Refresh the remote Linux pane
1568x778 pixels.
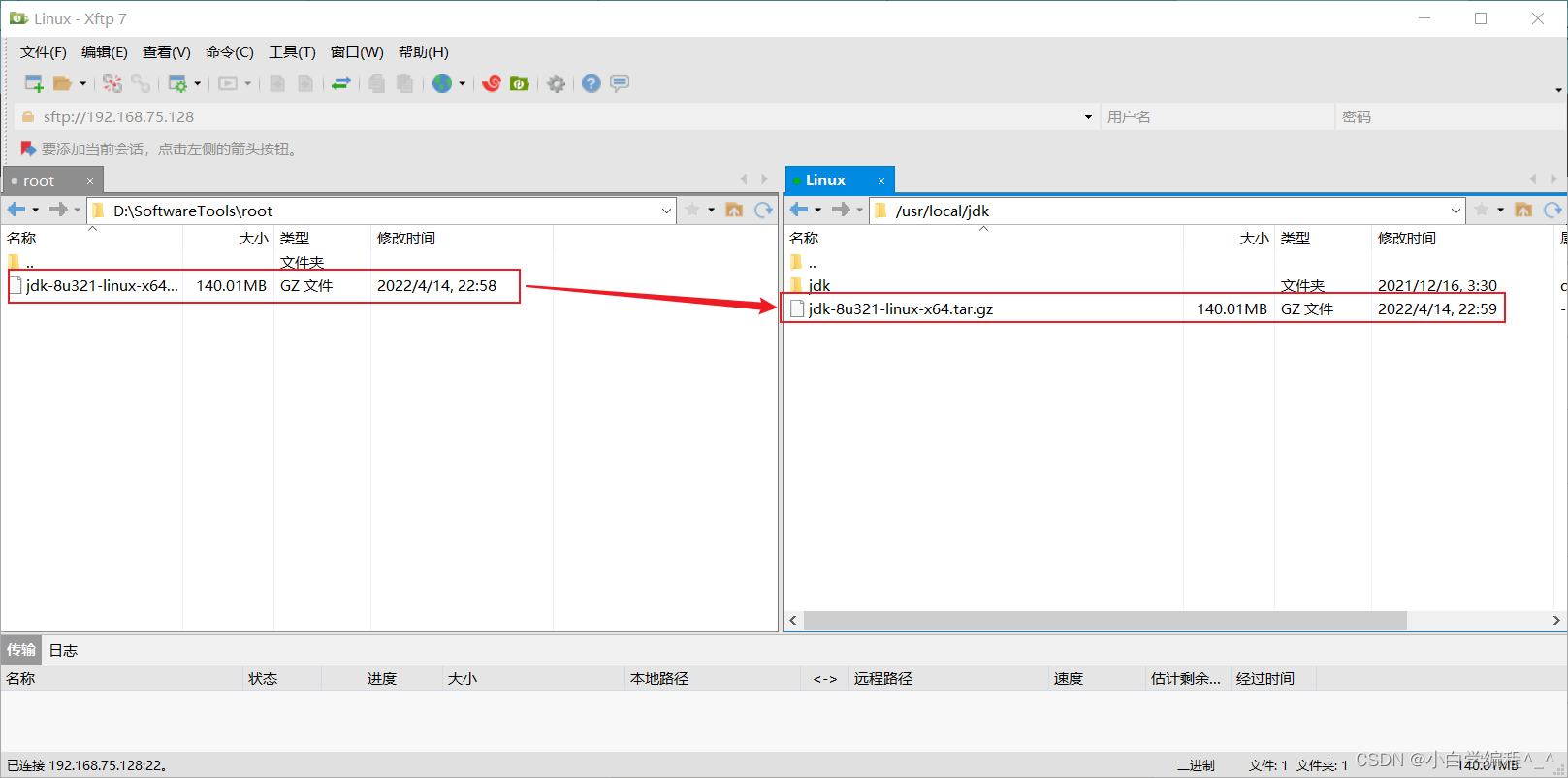(1553, 210)
